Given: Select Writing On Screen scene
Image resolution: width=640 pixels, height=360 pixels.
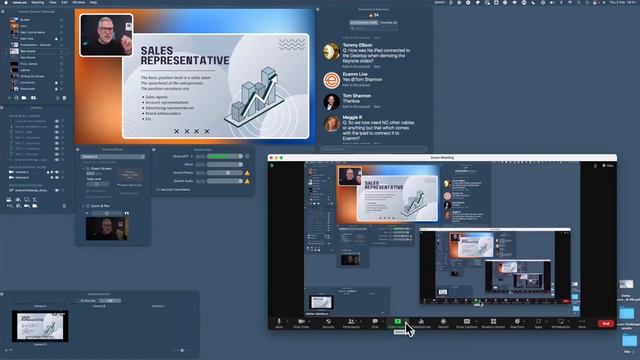Looking at the screenshot, I should pos(32,76).
